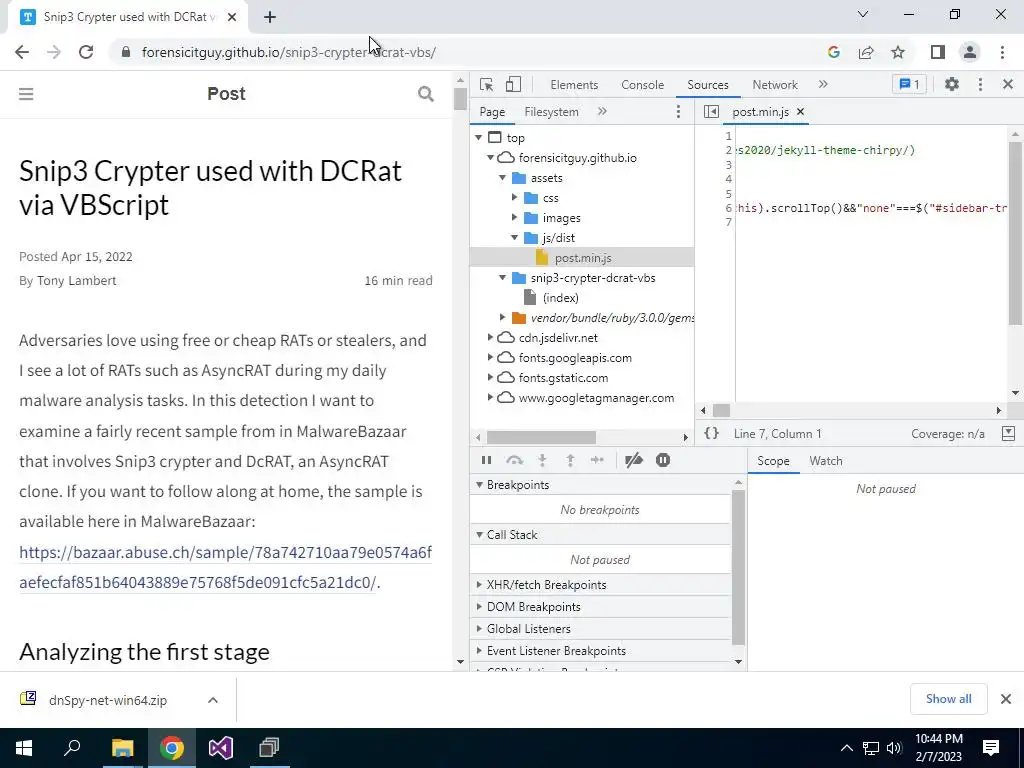This screenshot has height=768, width=1024.
Task: Close the DevTools panel
Action: [x=1008, y=84]
